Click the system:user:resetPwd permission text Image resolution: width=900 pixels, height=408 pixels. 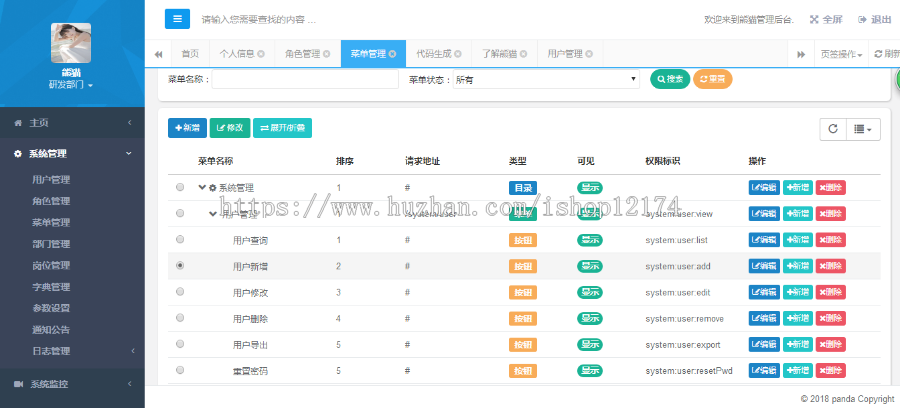tap(689, 371)
